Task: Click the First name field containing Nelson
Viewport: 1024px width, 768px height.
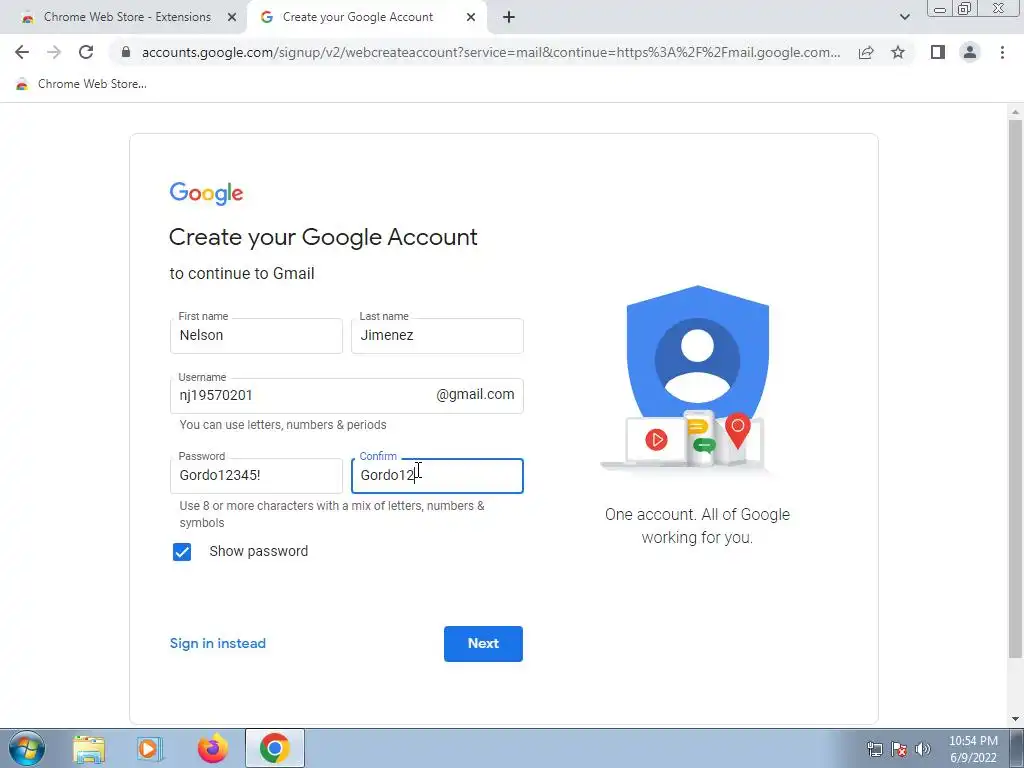Action: 256,336
